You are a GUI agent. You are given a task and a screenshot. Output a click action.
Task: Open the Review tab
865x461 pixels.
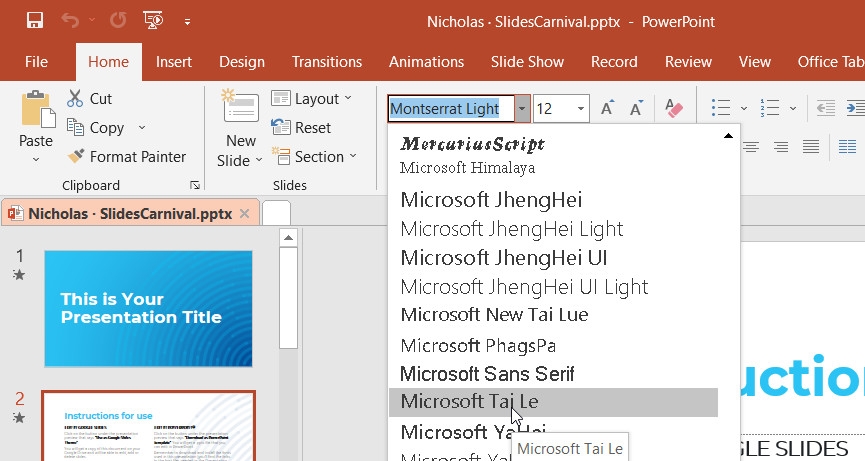(688, 62)
